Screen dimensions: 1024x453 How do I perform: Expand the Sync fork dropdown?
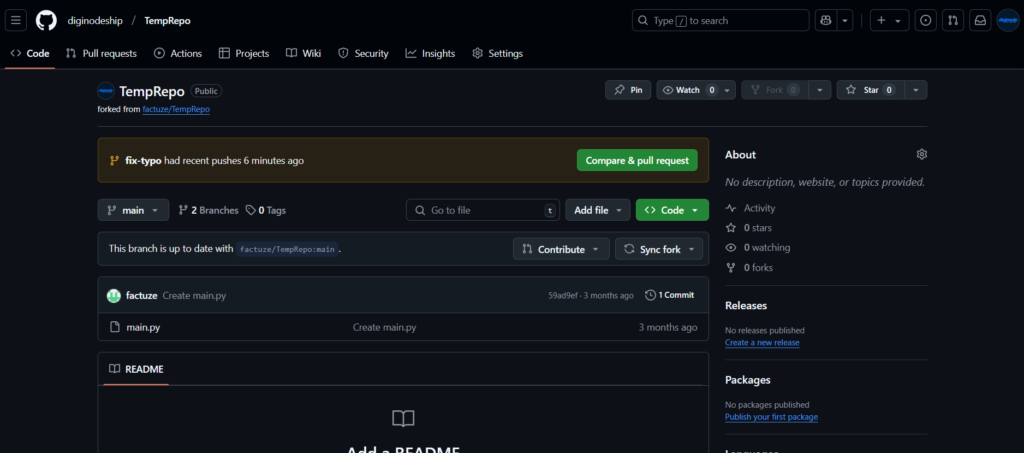coord(659,249)
